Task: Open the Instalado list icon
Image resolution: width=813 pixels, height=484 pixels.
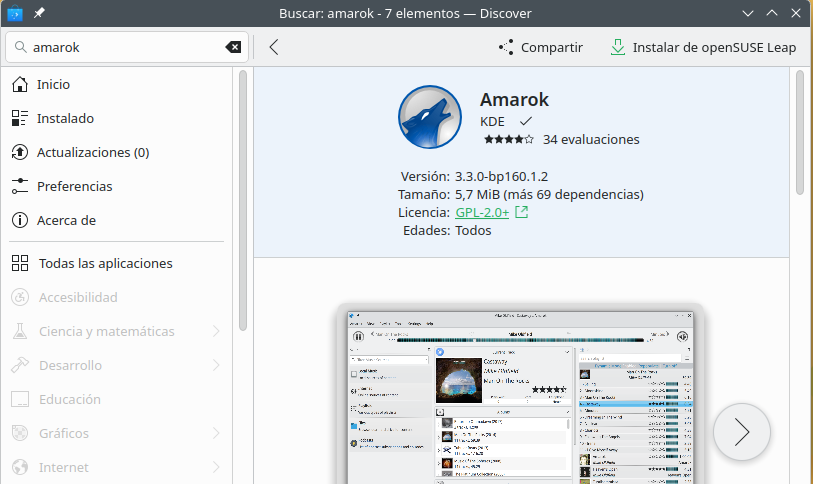Action: 20,118
